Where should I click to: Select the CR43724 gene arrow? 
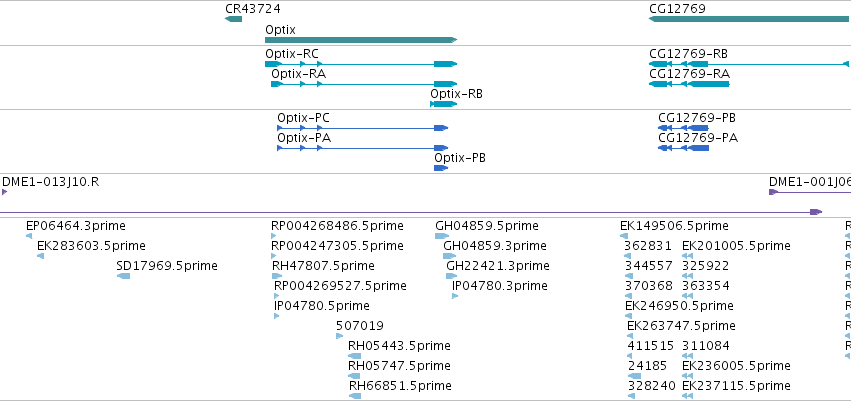[x=233, y=20]
